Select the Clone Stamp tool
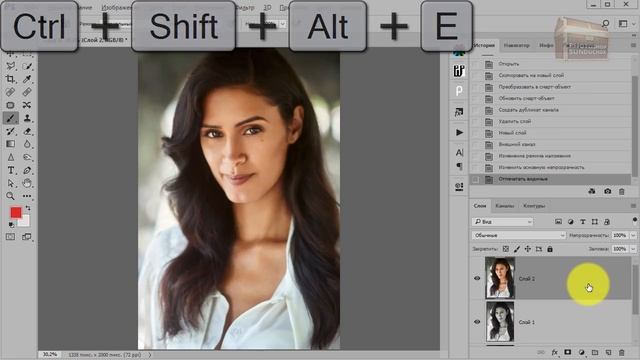Screen dimensions: 640x360 (27, 118)
